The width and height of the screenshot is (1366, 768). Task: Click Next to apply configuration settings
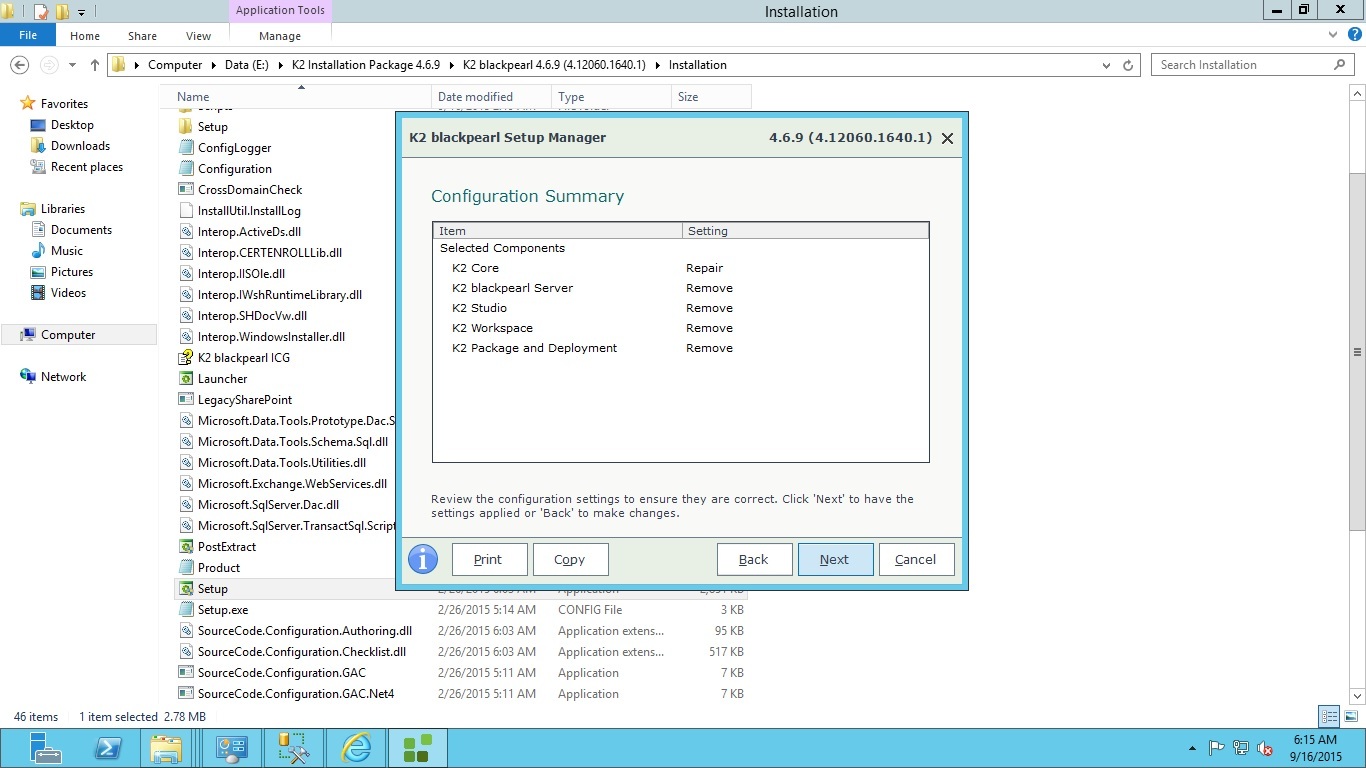[835, 559]
